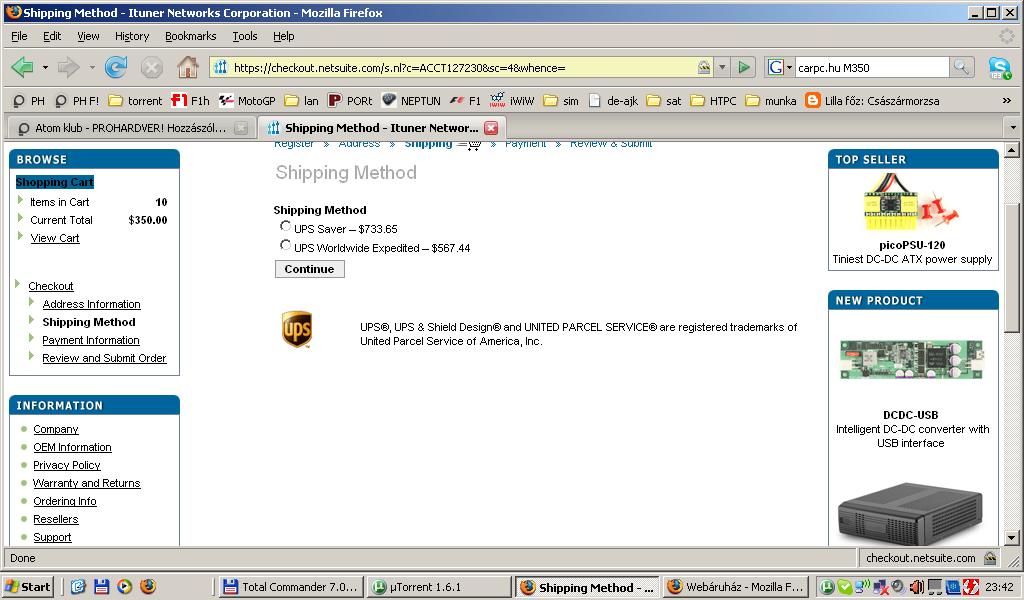This screenshot has width=1024, height=600.
Task: Open the Bookmarks menu
Action: (x=191, y=36)
